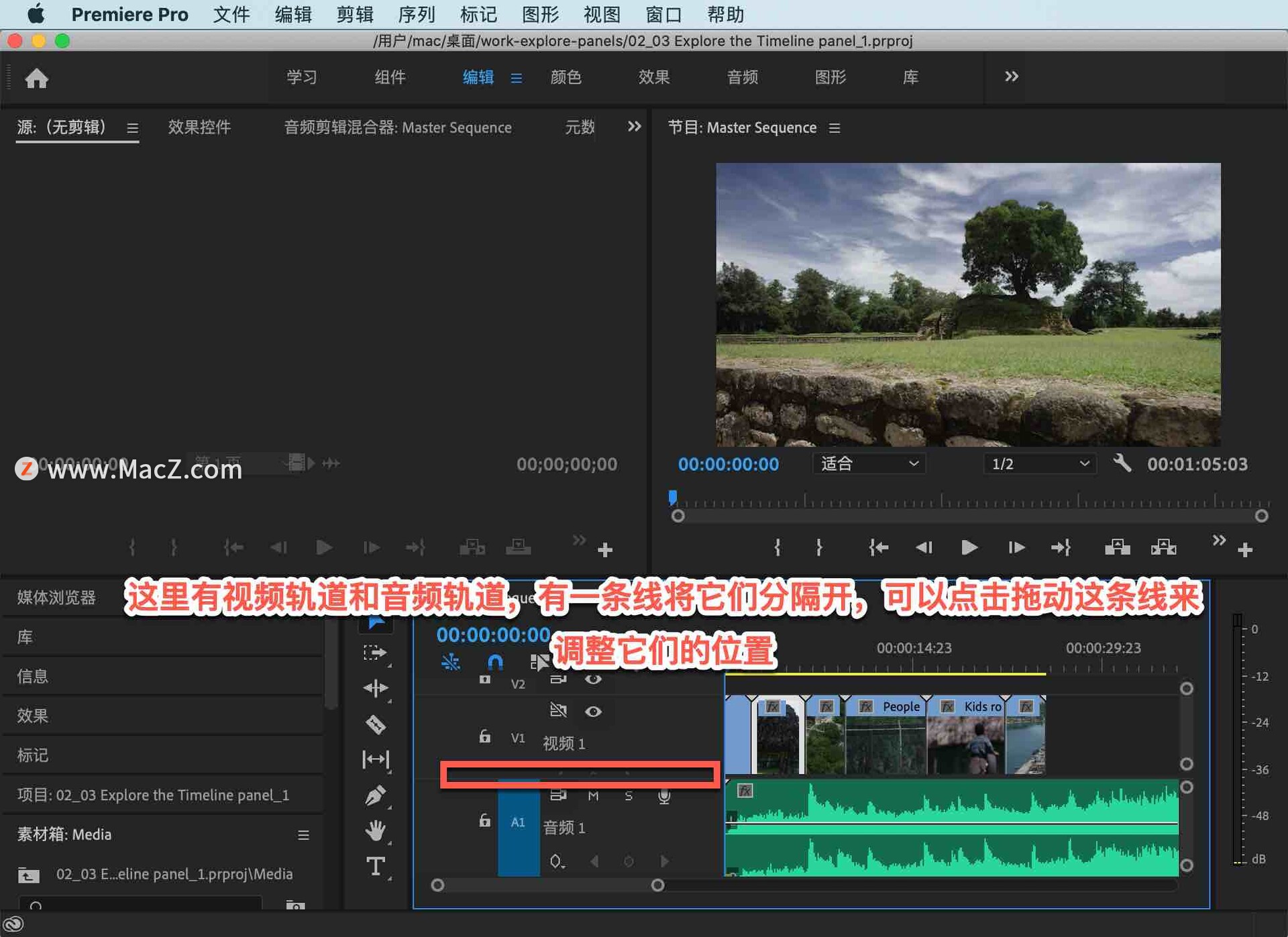Switch to 颜色 workspace
Screen dimensions: 1288x937
pyautogui.click(x=566, y=77)
